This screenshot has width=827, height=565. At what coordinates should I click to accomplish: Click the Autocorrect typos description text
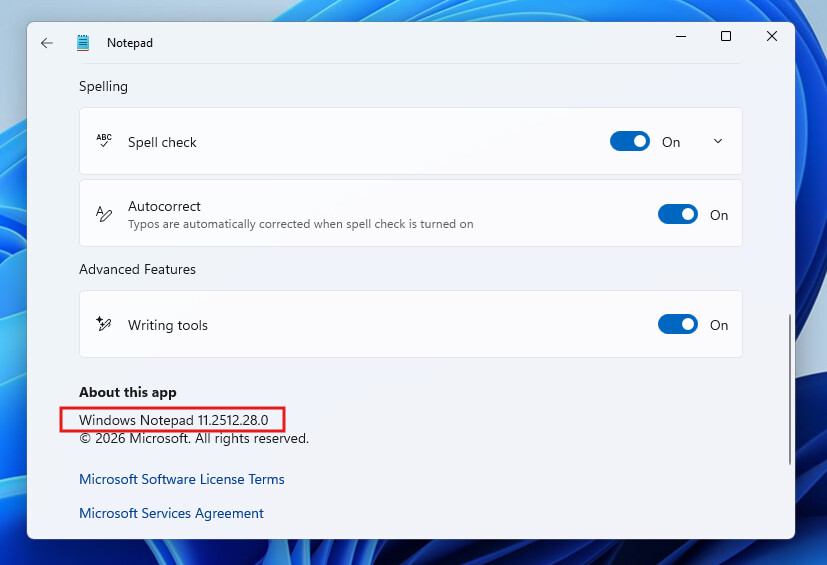(x=300, y=224)
